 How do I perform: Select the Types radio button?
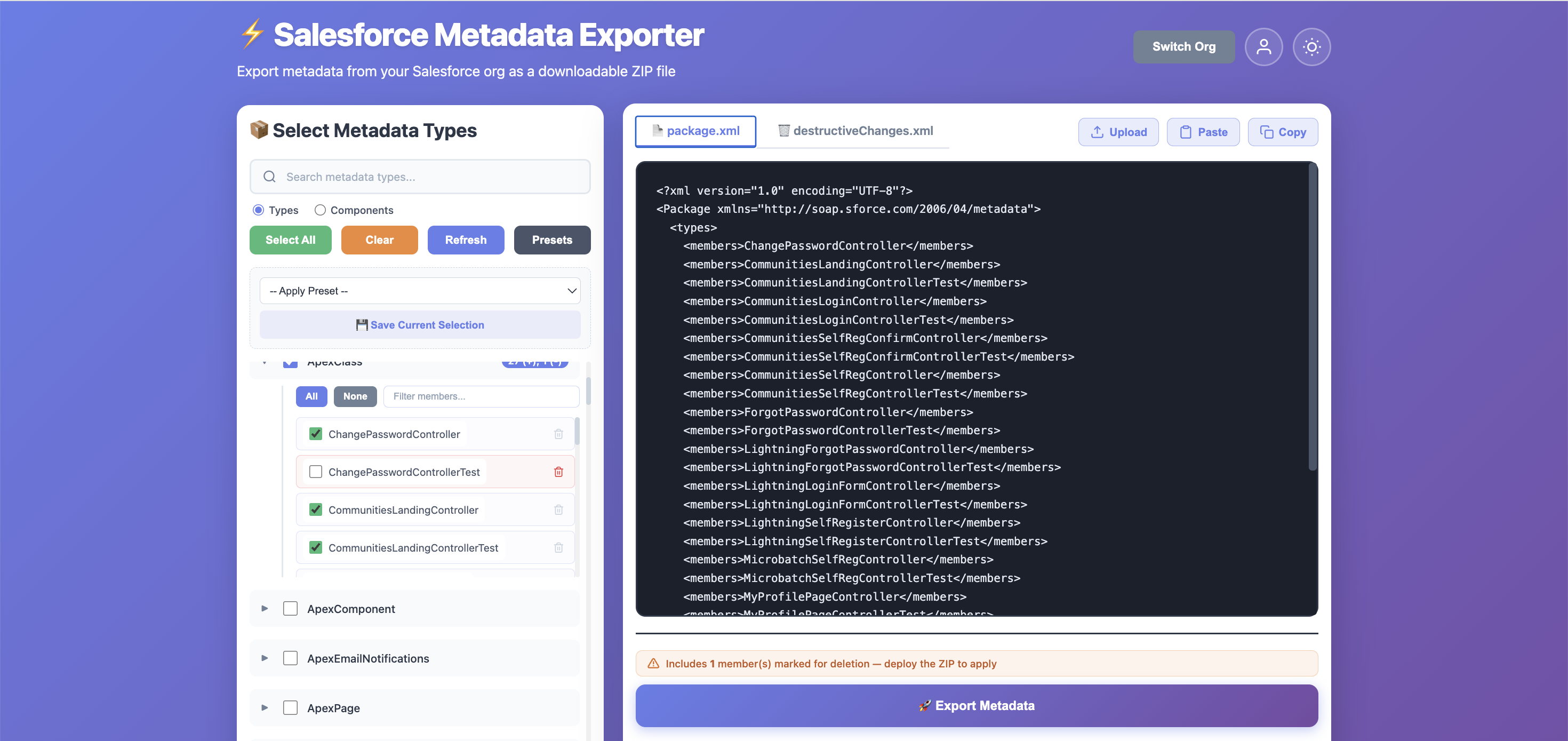coord(258,210)
